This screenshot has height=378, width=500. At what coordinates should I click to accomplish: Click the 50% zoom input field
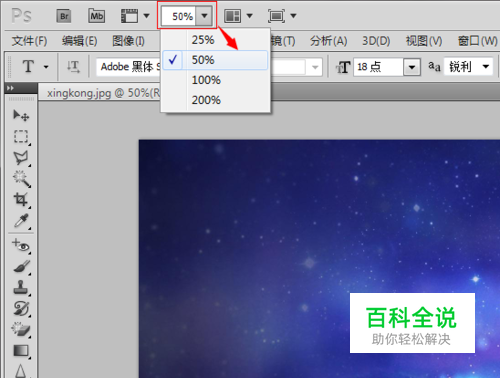coord(179,16)
